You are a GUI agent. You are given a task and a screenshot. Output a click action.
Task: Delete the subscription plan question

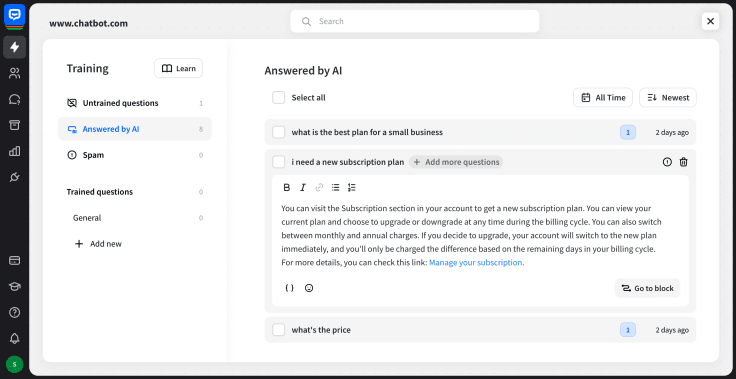pyautogui.click(x=683, y=162)
